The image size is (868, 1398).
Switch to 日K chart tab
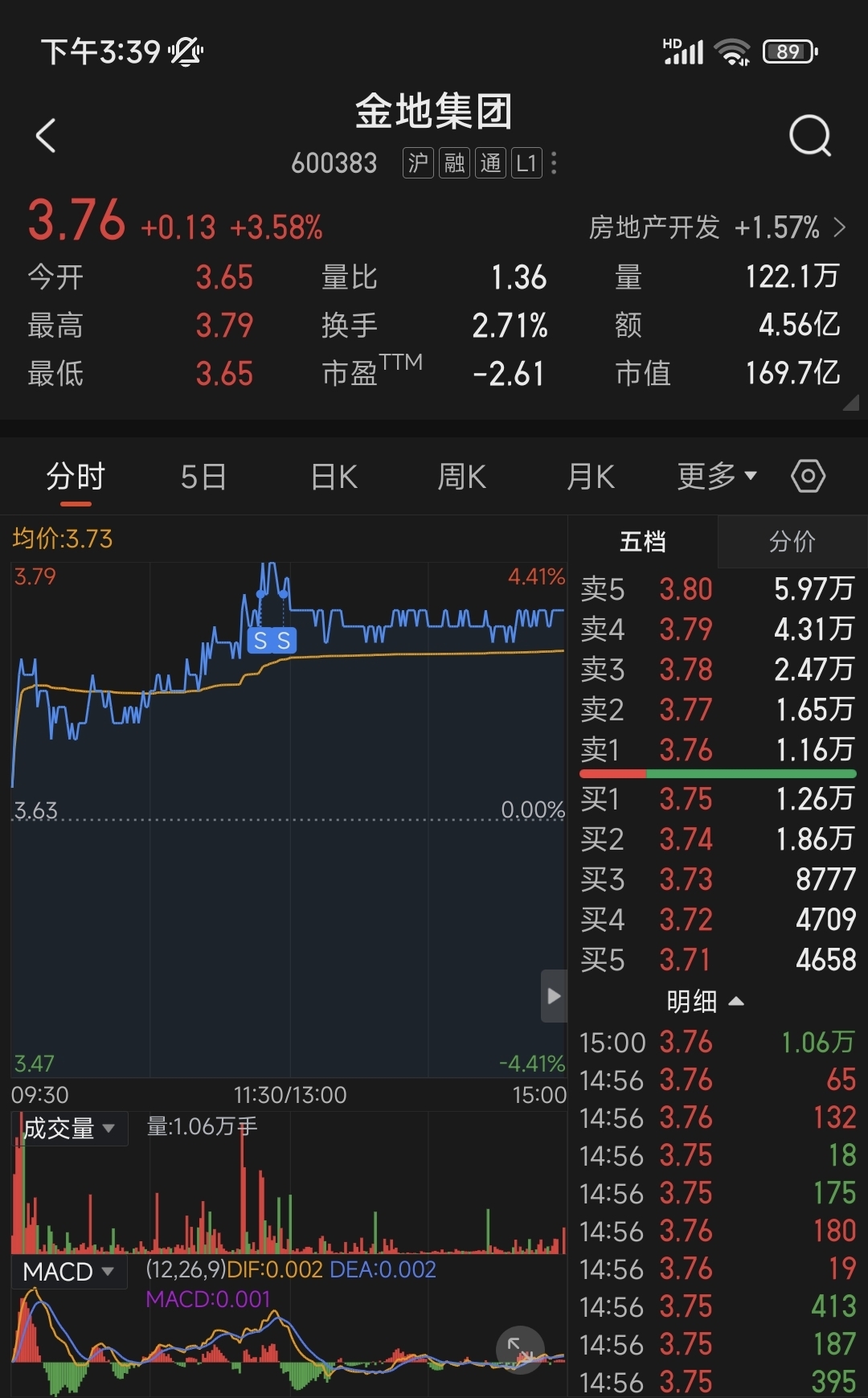click(334, 477)
